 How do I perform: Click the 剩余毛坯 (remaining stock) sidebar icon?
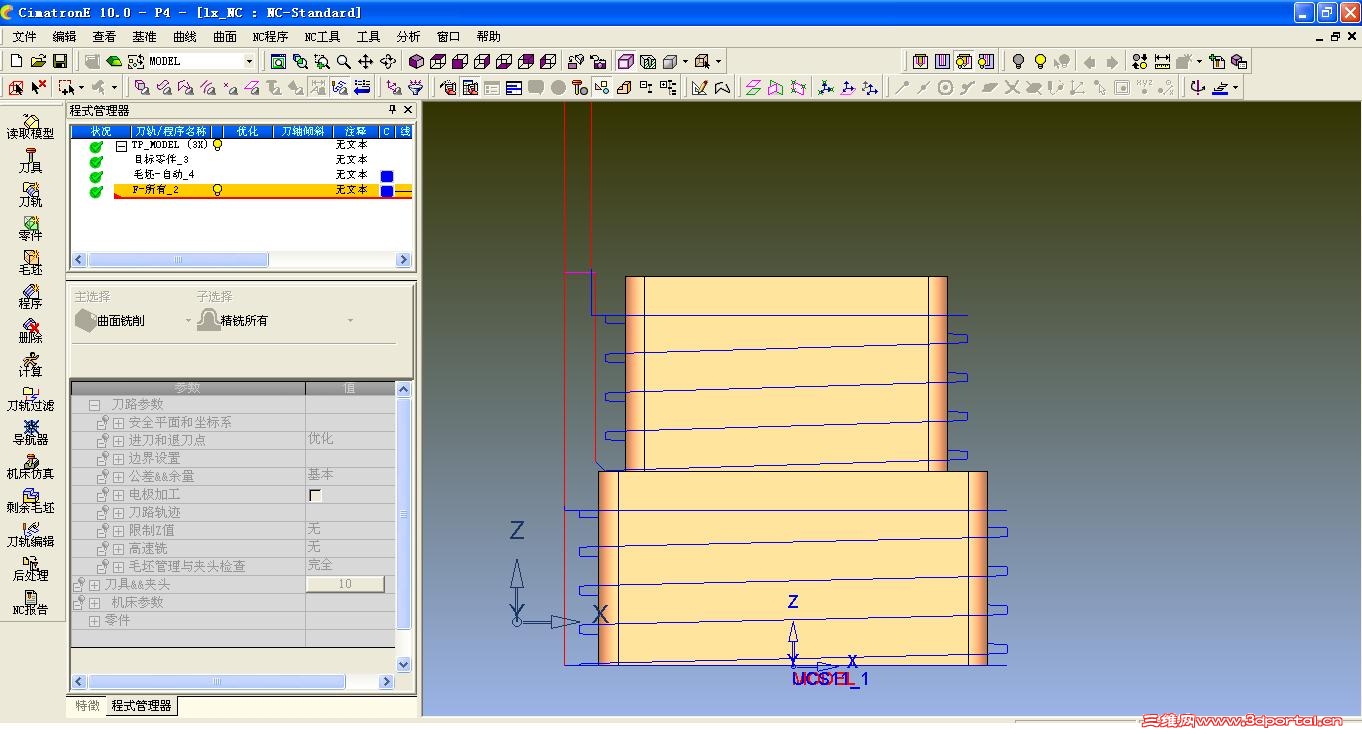click(30, 500)
